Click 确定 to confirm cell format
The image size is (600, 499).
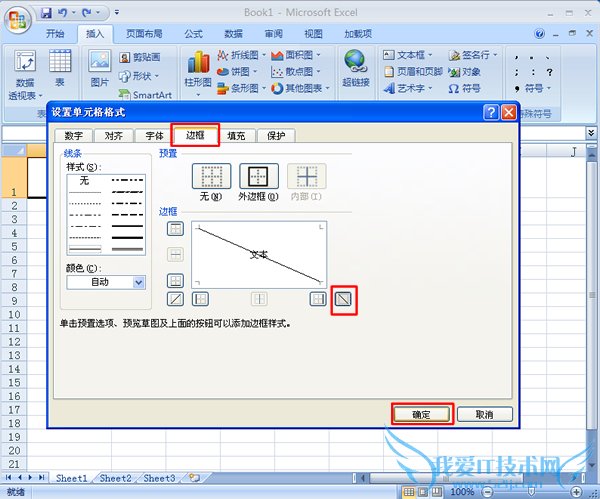pos(422,414)
